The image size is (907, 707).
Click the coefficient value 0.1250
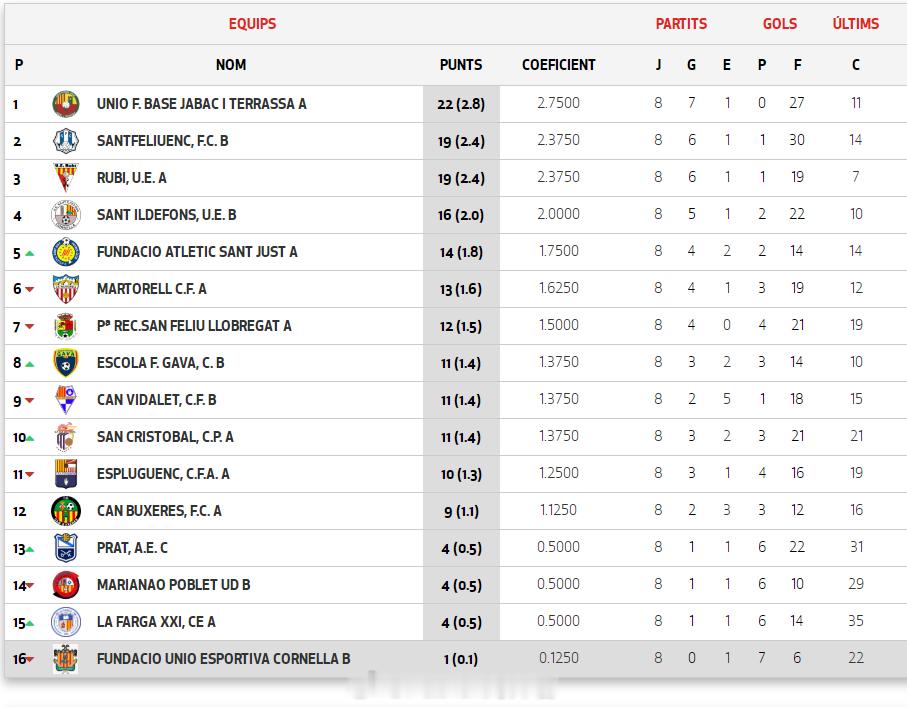point(558,658)
